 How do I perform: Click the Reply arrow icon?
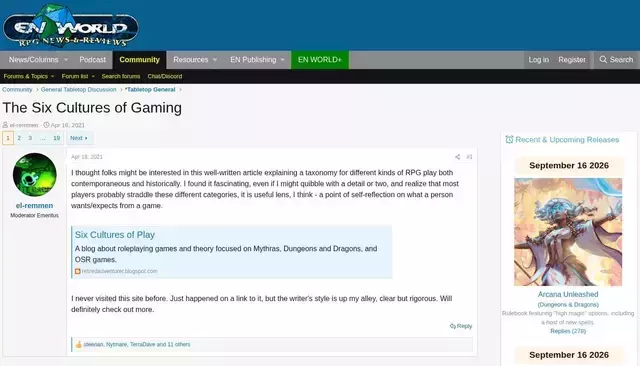[453, 326]
